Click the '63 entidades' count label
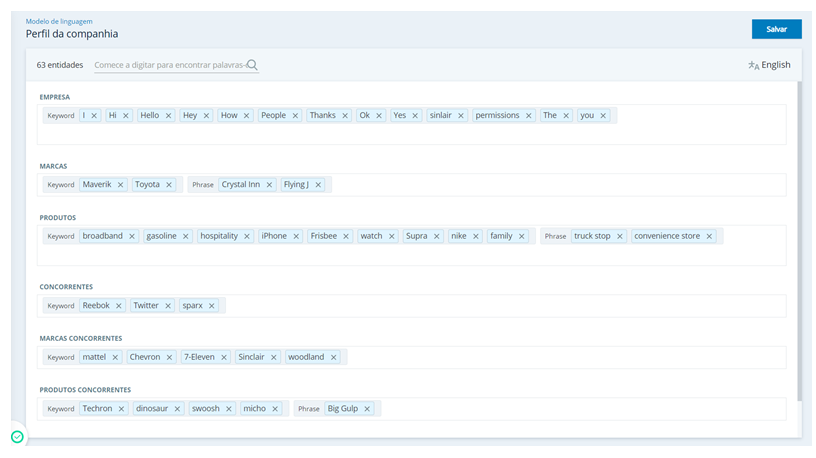The image size is (816, 458). 60,65
